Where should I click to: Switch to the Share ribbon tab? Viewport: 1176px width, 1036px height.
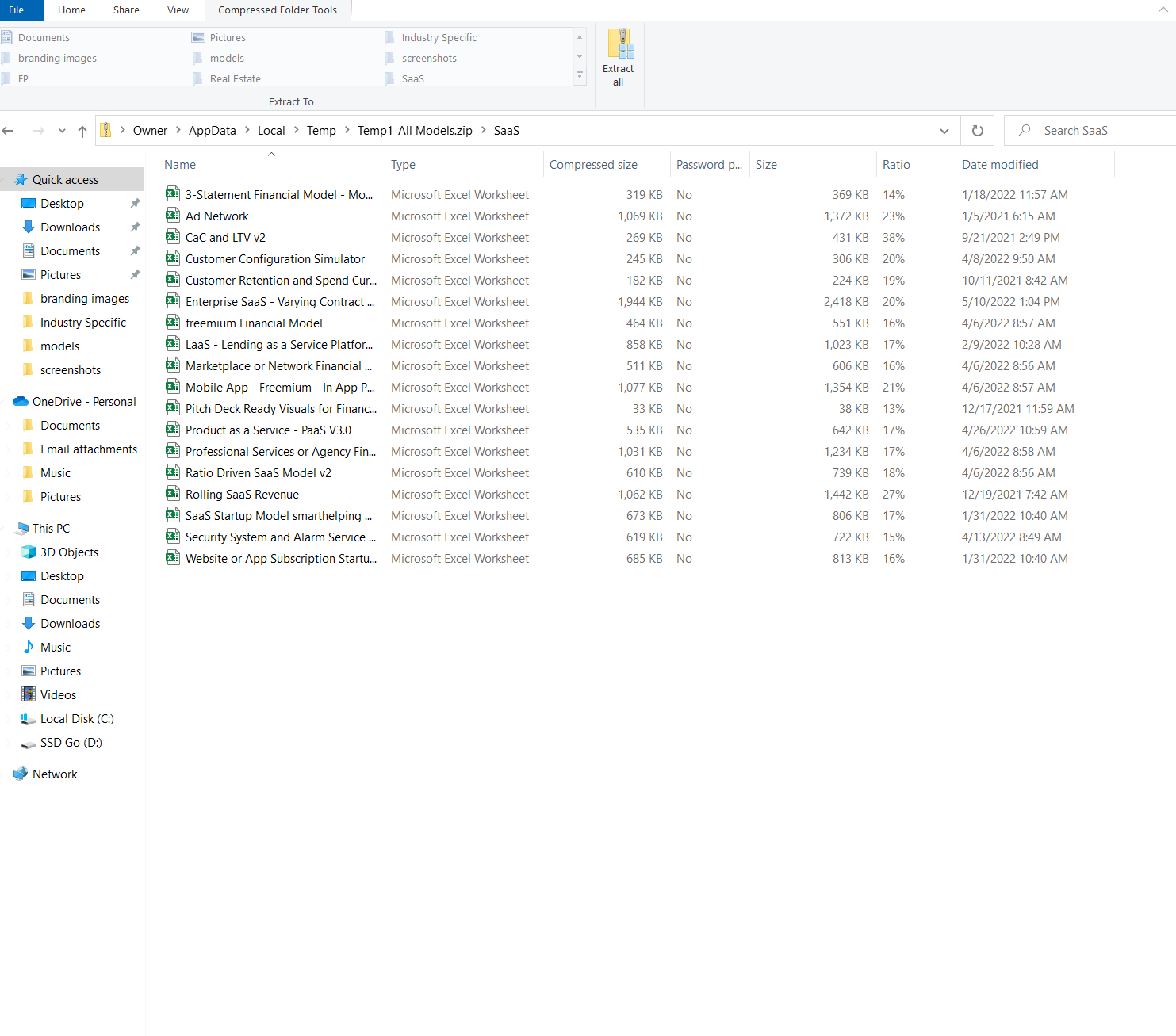pos(126,10)
